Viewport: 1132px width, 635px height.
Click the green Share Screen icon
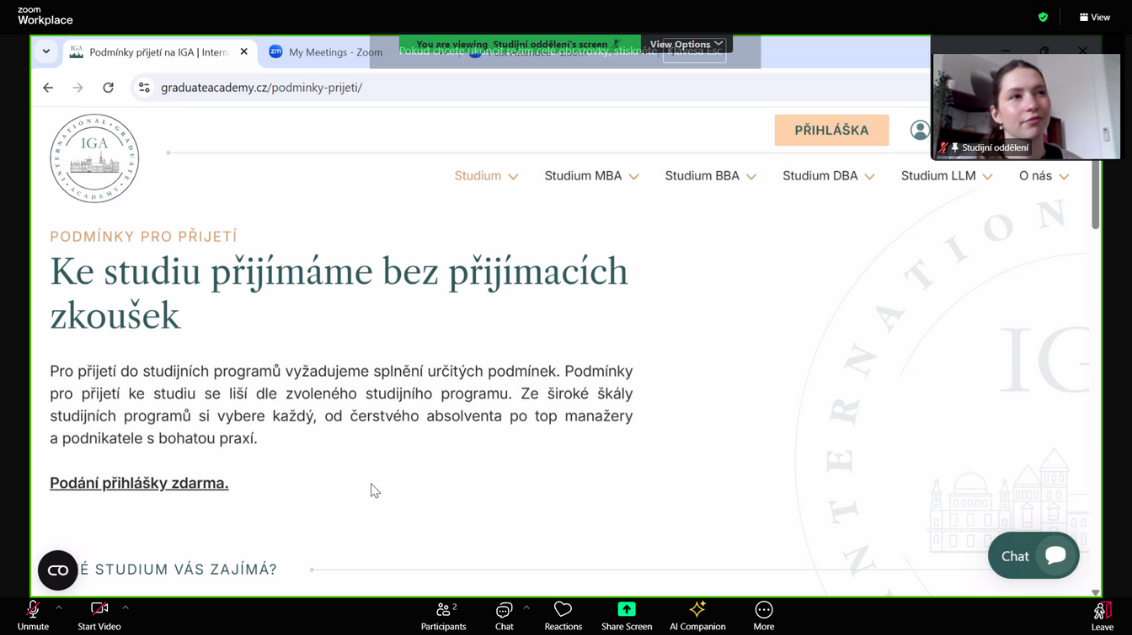coord(626,610)
